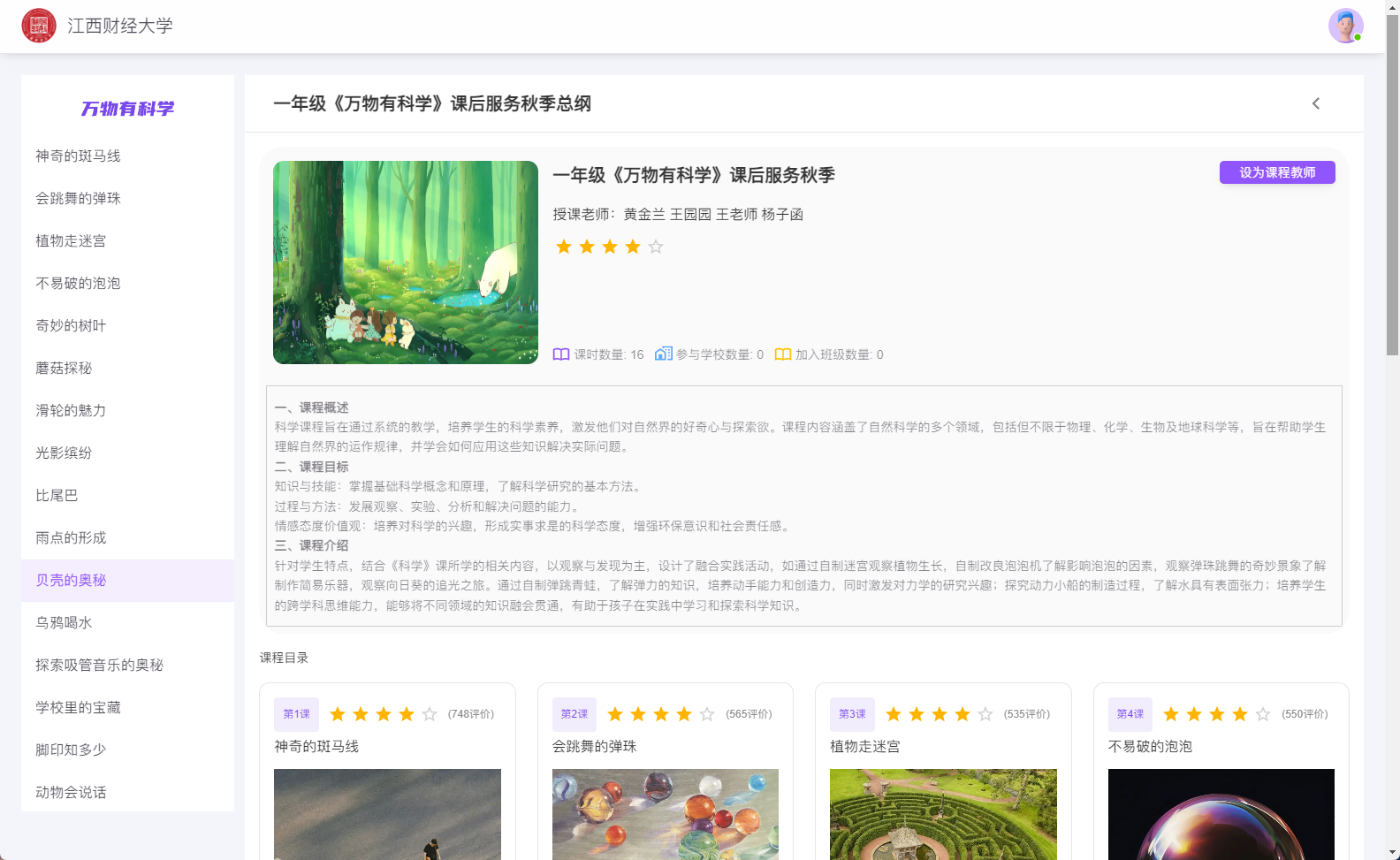Choose 比尾巴 in the sidebar
1400x860 pixels.
[x=127, y=496]
